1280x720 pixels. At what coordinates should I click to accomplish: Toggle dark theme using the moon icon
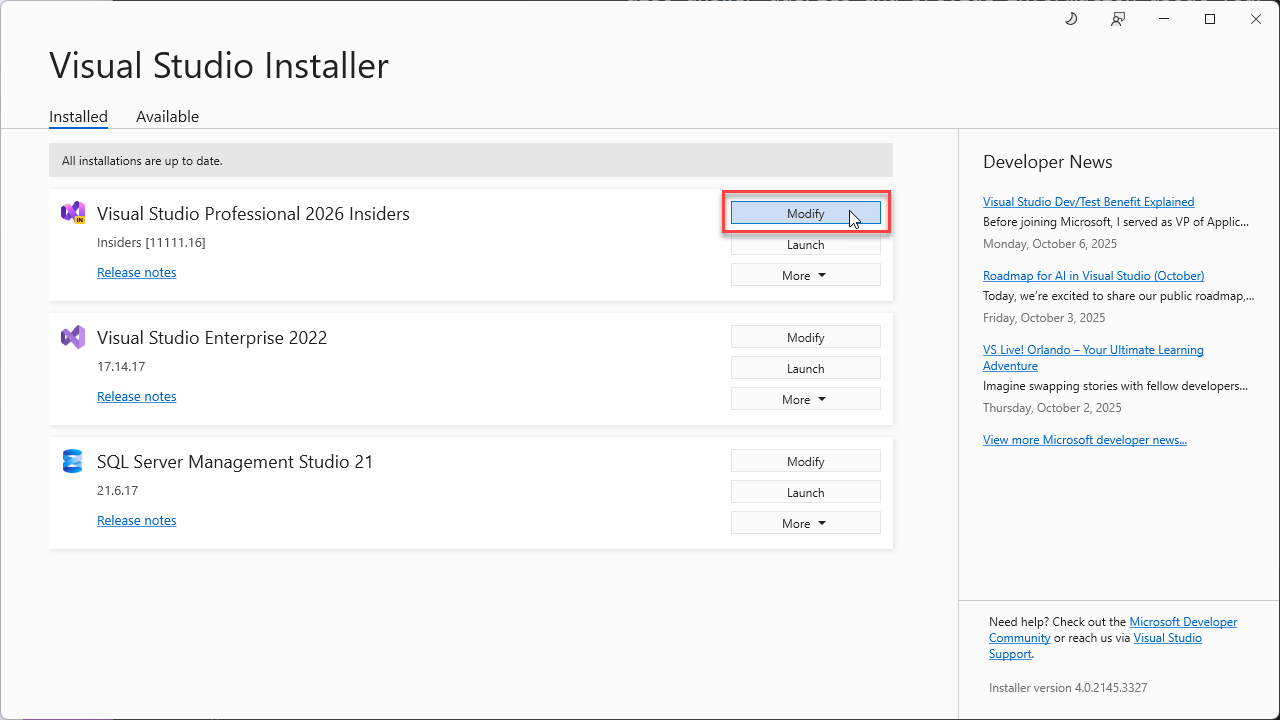1070,19
